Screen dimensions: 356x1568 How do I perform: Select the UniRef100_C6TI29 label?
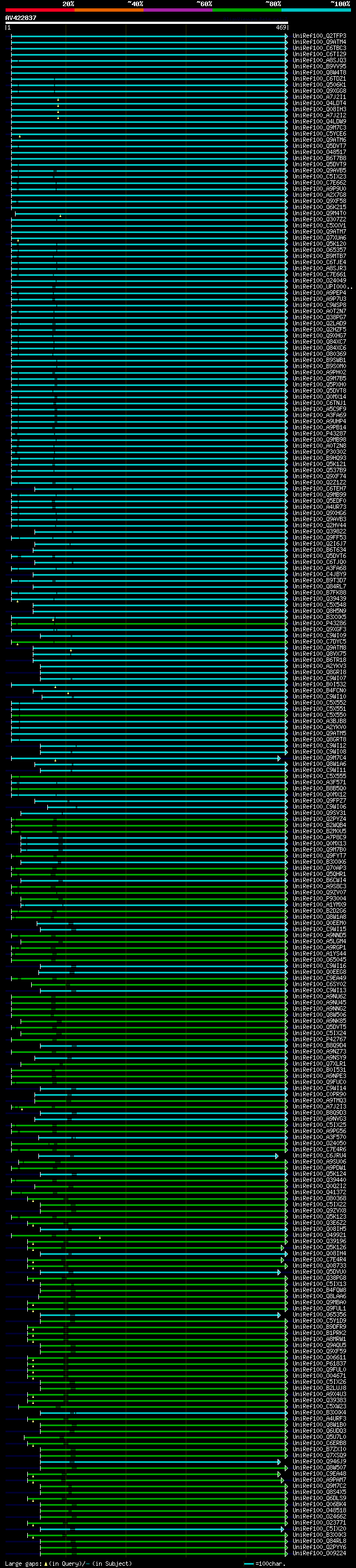pos(319,54)
